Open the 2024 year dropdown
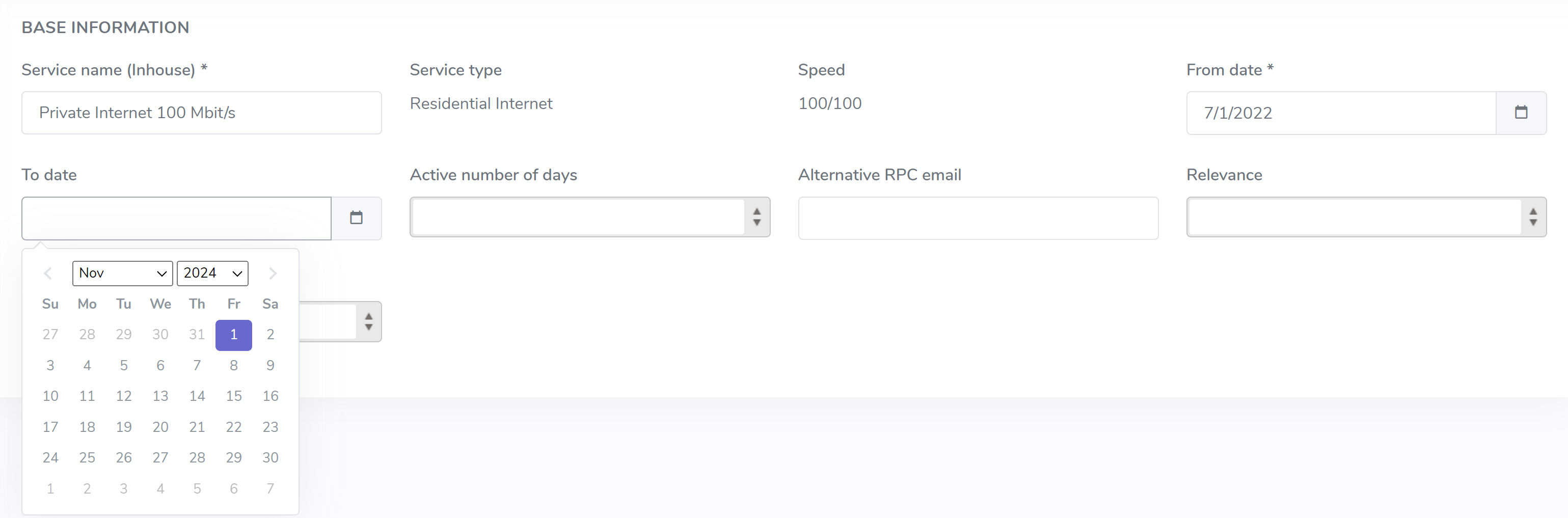Screen dimensions: 1568x518 (x=212, y=274)
